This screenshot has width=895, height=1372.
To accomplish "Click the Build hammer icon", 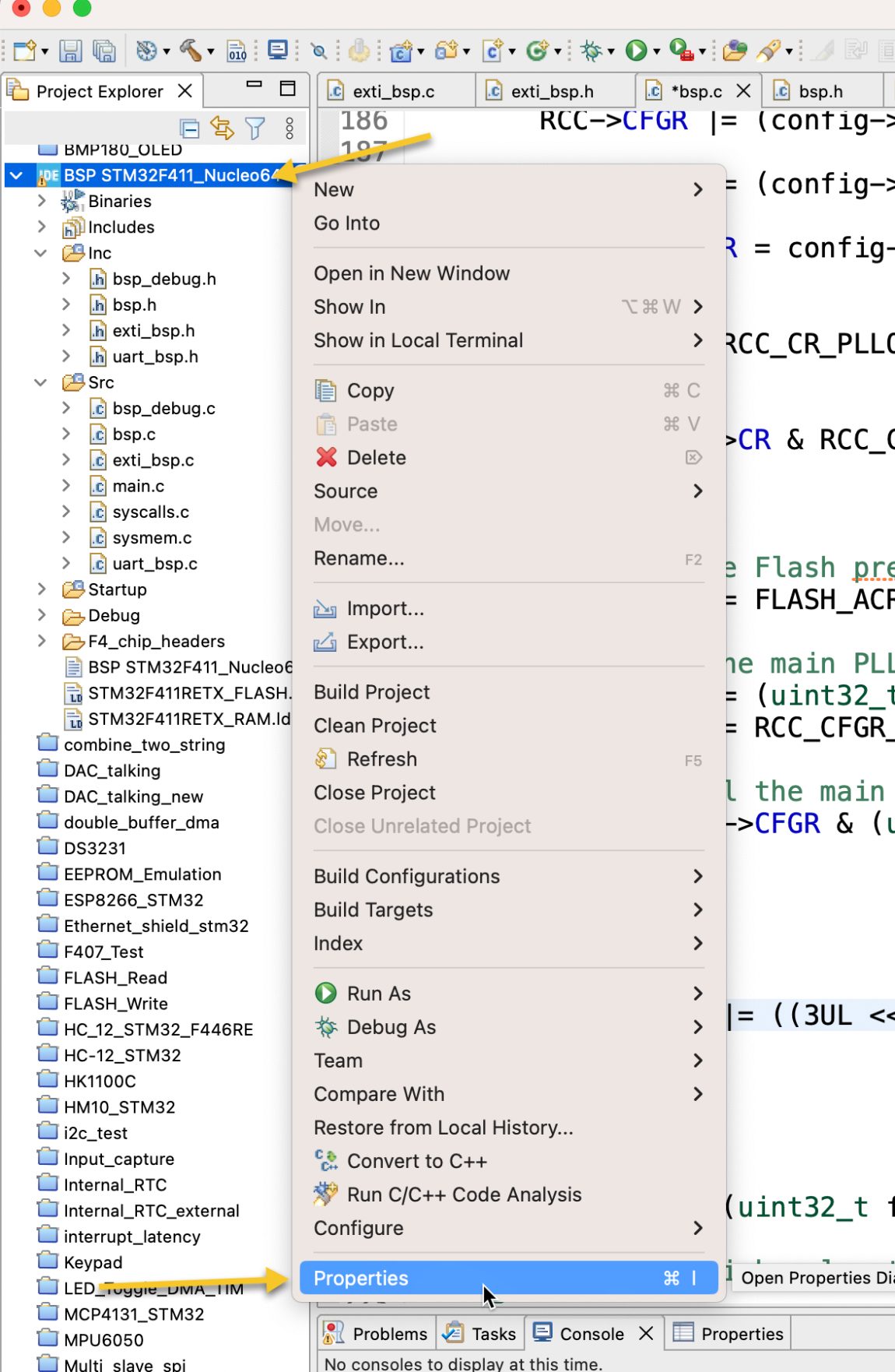I will (190, 51).
